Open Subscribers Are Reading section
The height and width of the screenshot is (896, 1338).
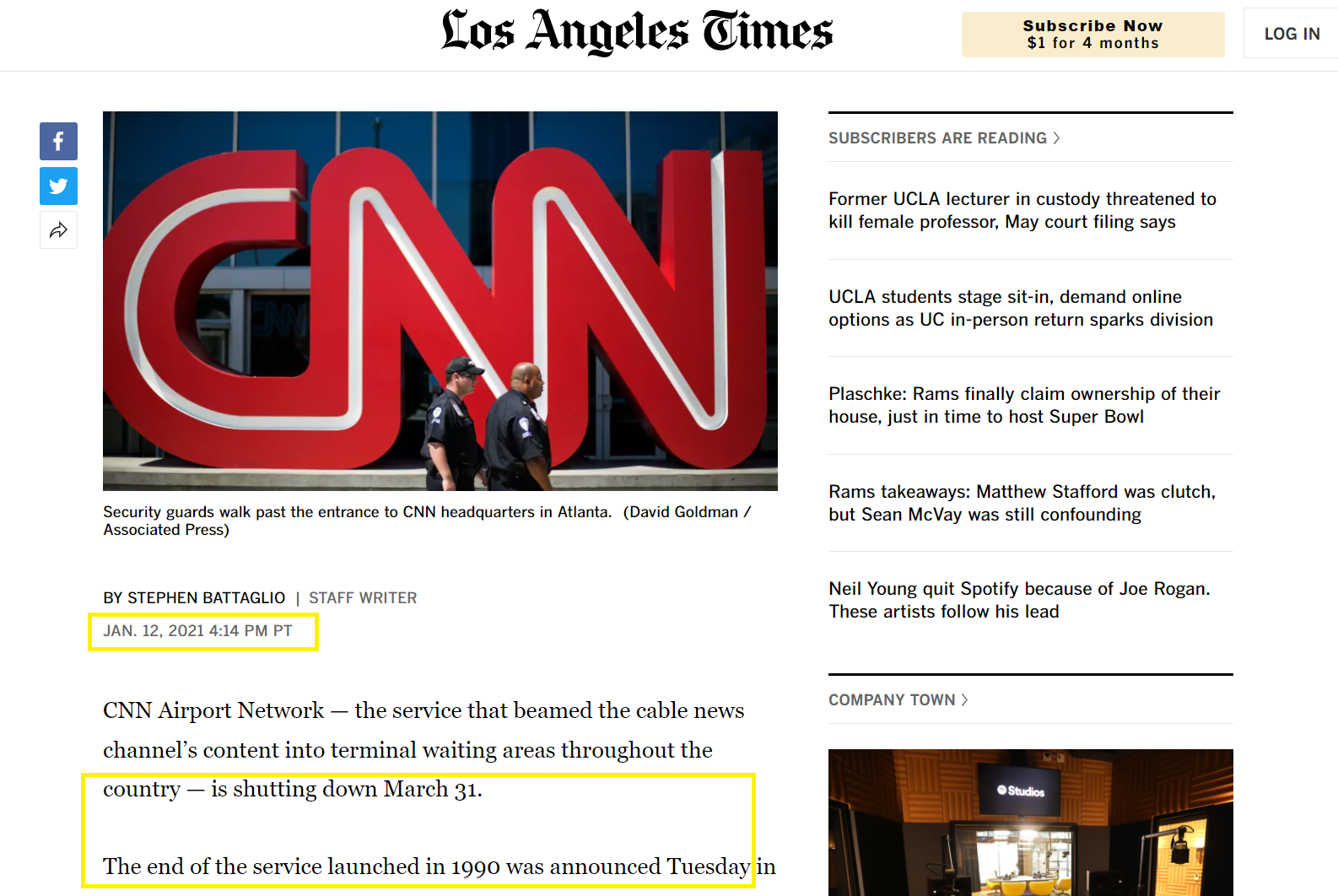[944, 138]
